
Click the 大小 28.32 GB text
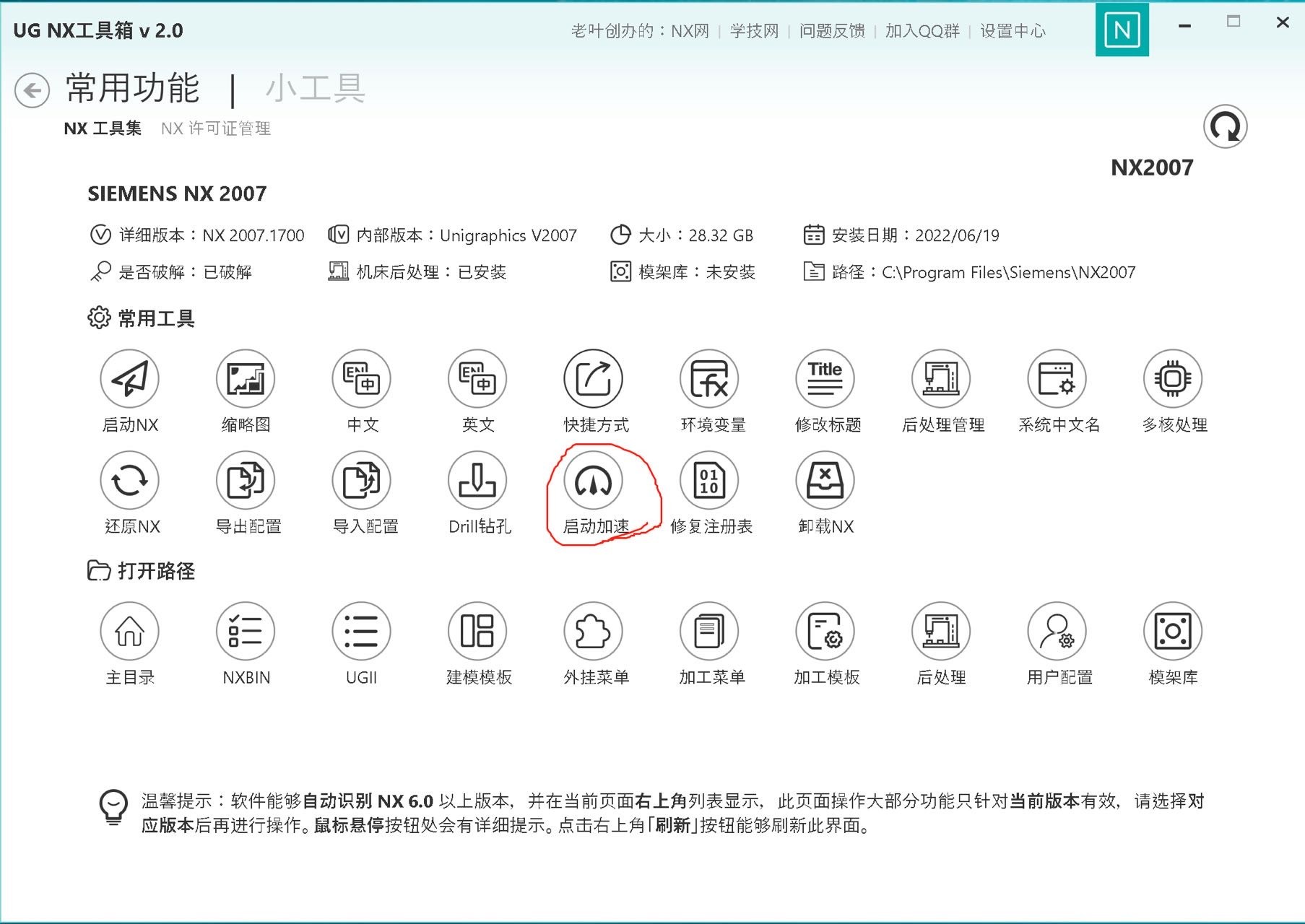696,235
